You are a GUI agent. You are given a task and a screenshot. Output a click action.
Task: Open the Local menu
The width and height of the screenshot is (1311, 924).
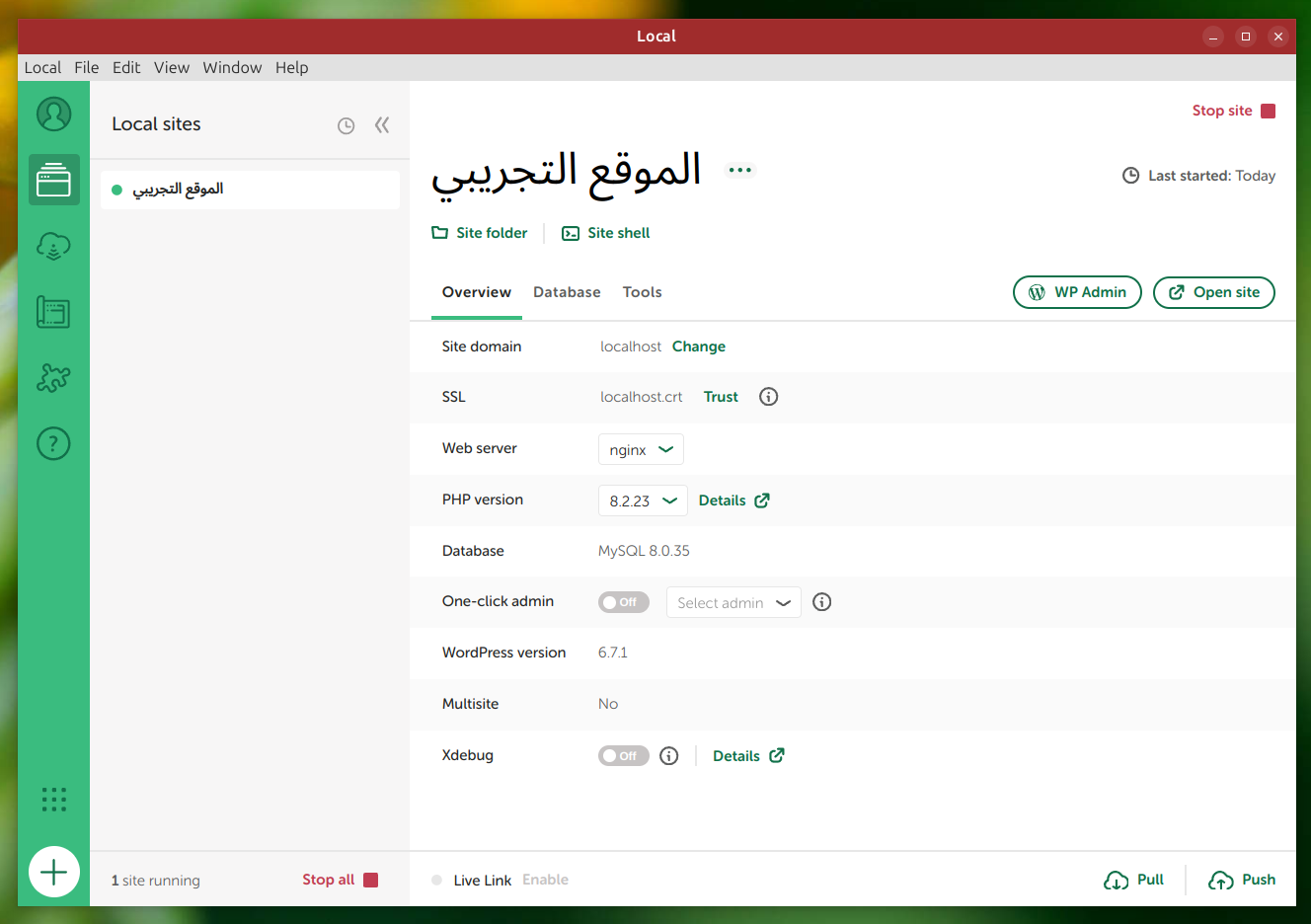[42, 67]
